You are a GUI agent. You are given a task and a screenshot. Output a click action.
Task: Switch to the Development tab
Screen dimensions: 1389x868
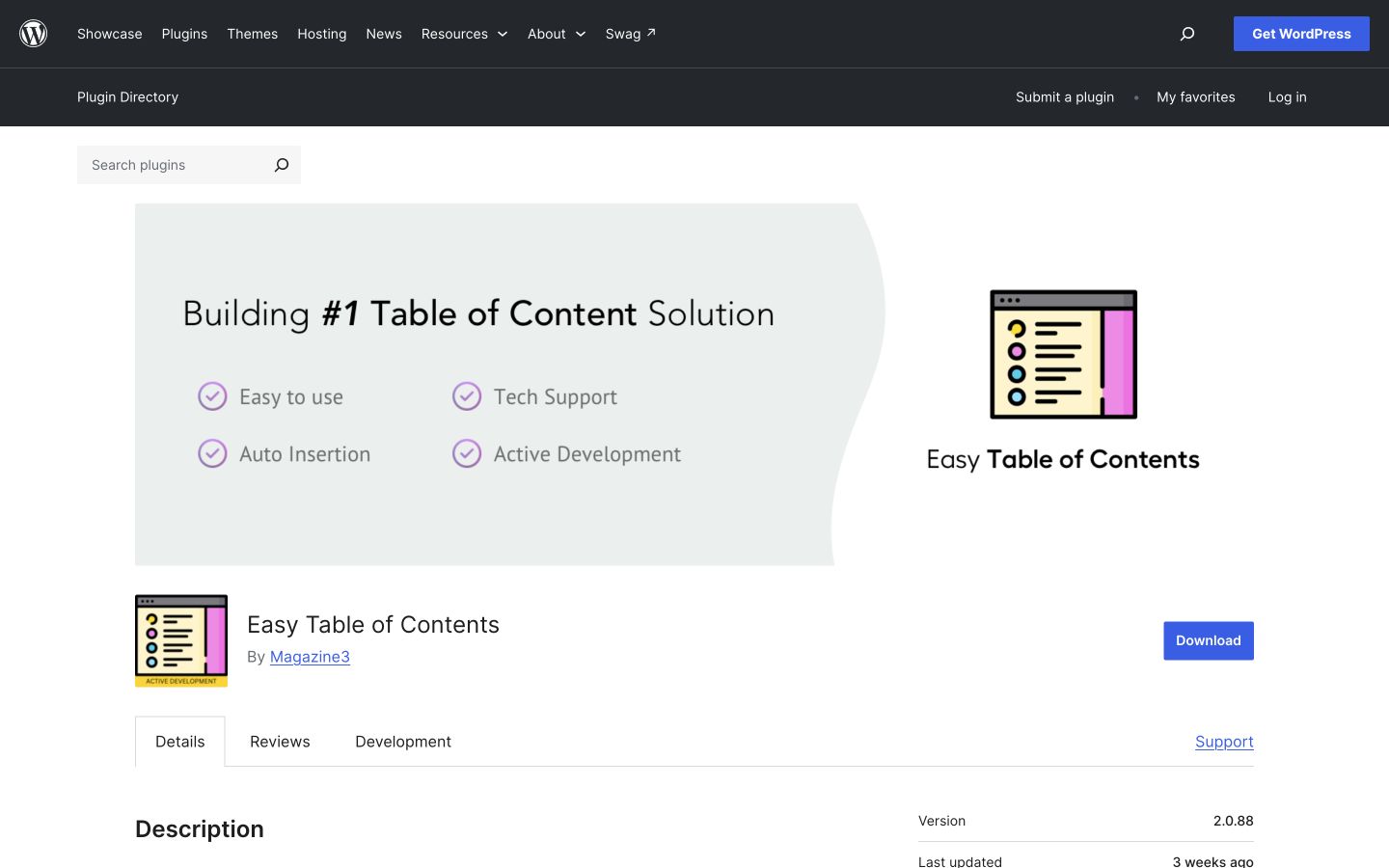403,742
